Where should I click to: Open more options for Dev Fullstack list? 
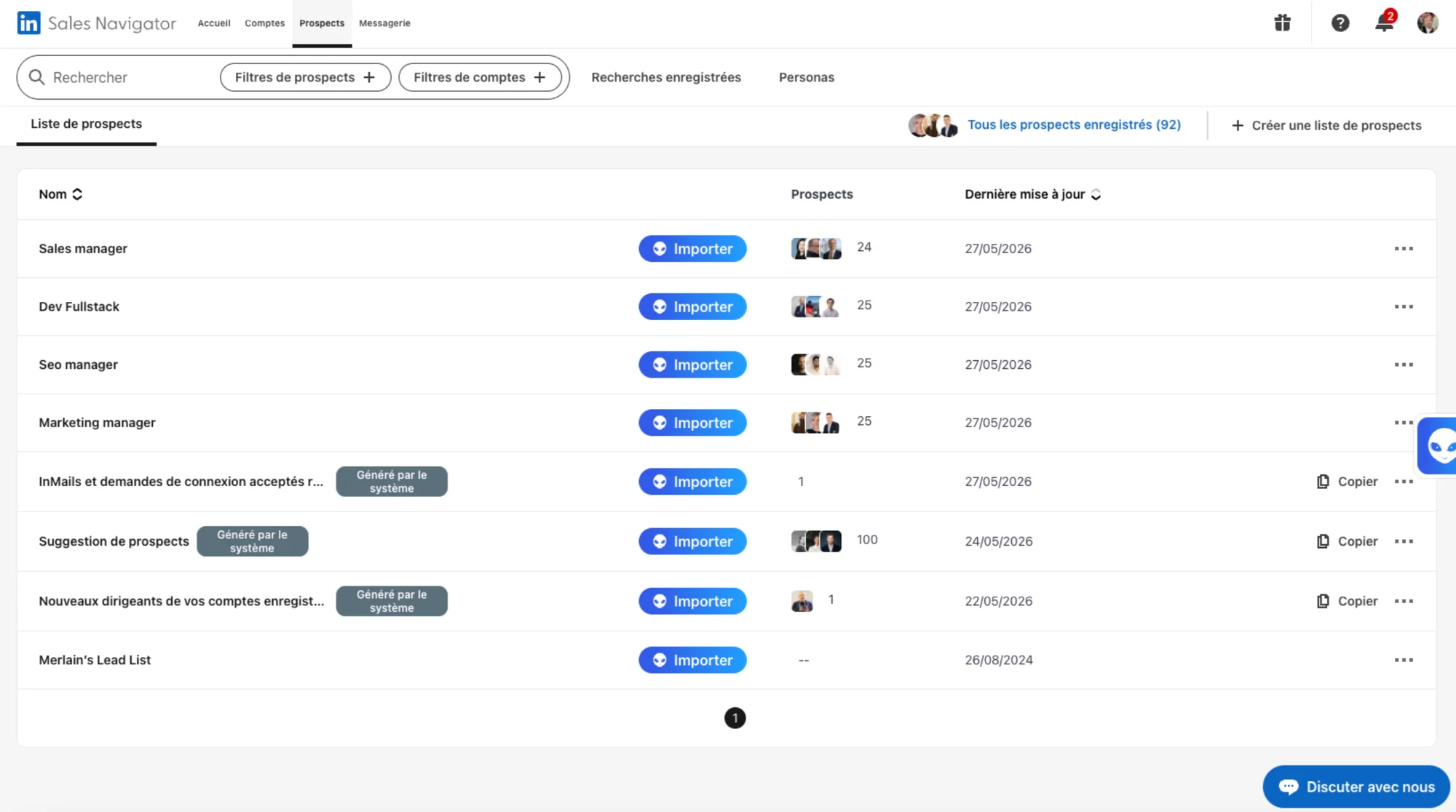[1404, 307]
